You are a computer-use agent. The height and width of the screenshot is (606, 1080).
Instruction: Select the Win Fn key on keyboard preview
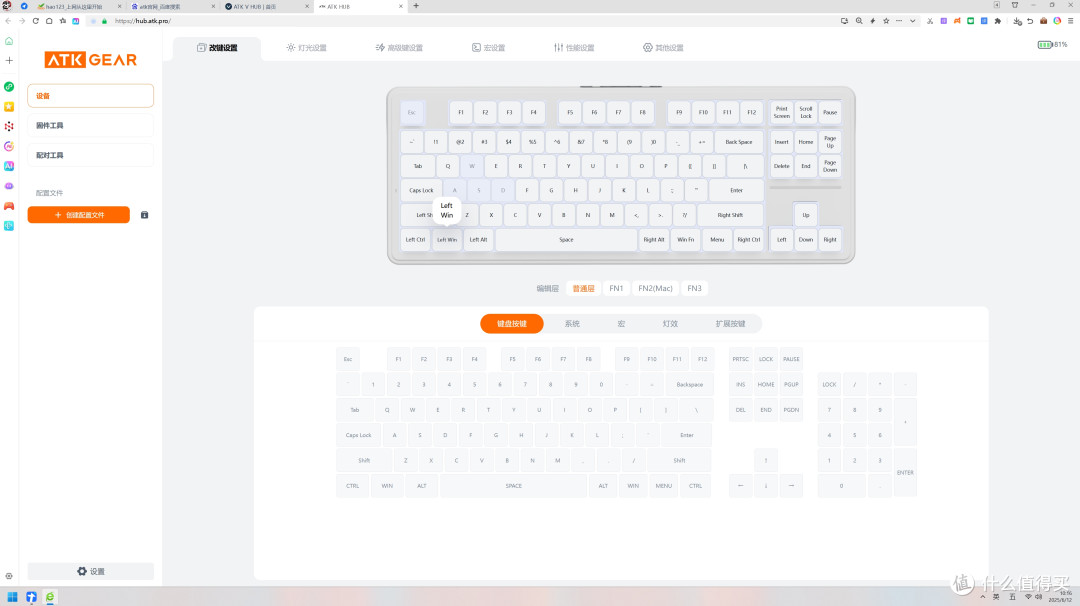[685, 240]
